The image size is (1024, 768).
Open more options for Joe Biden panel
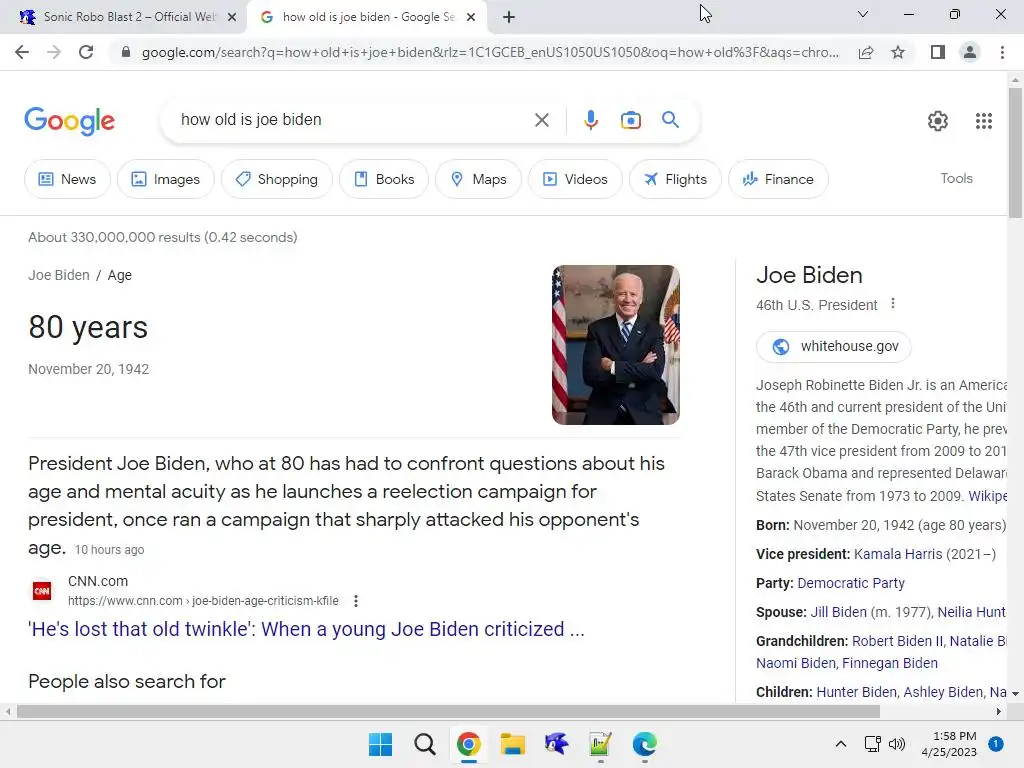893,304
